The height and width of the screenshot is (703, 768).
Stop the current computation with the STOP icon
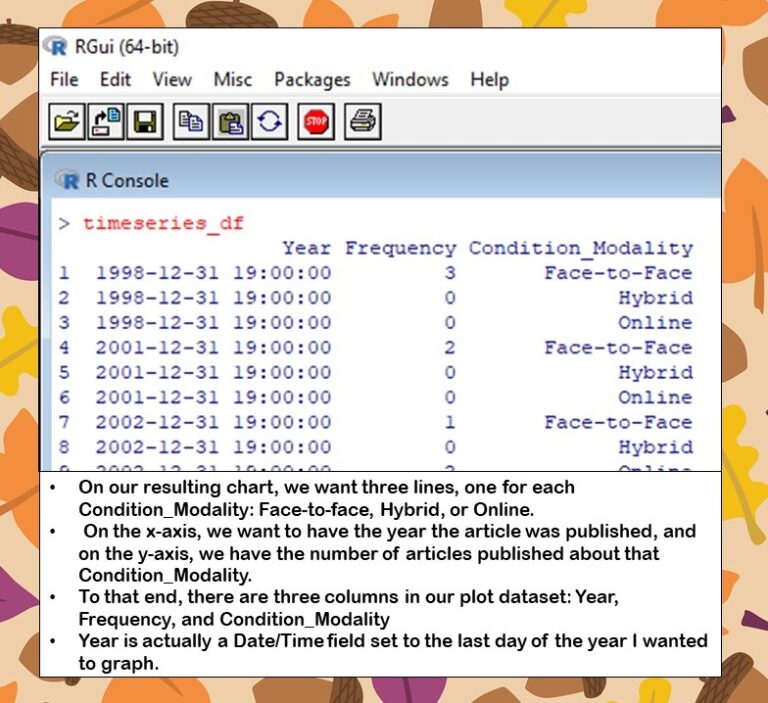pyautogui.click(x=317, y=123)
